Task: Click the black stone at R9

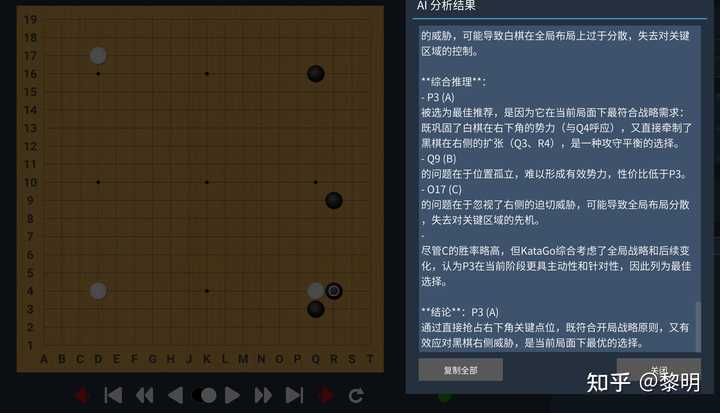Action: pos(334,200)
